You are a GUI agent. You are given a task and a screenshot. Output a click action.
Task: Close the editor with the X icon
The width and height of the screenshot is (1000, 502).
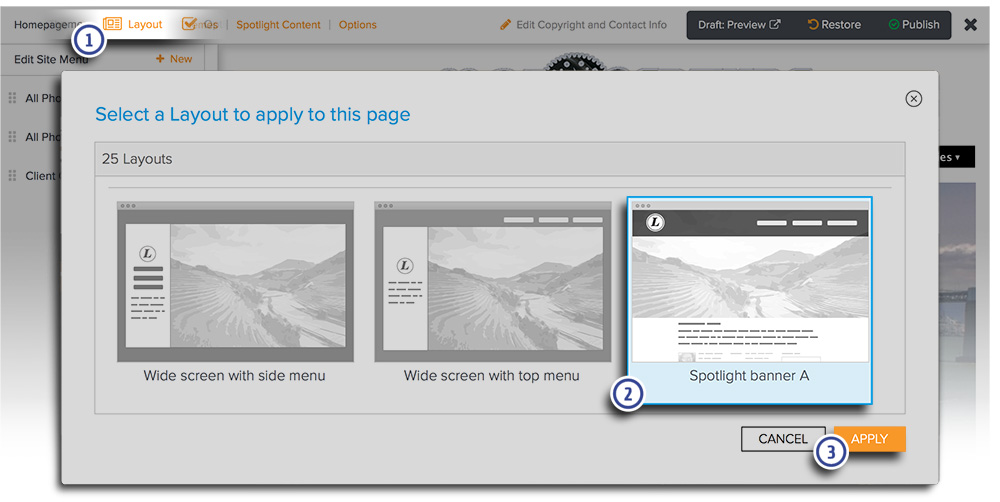click(971, 25)
